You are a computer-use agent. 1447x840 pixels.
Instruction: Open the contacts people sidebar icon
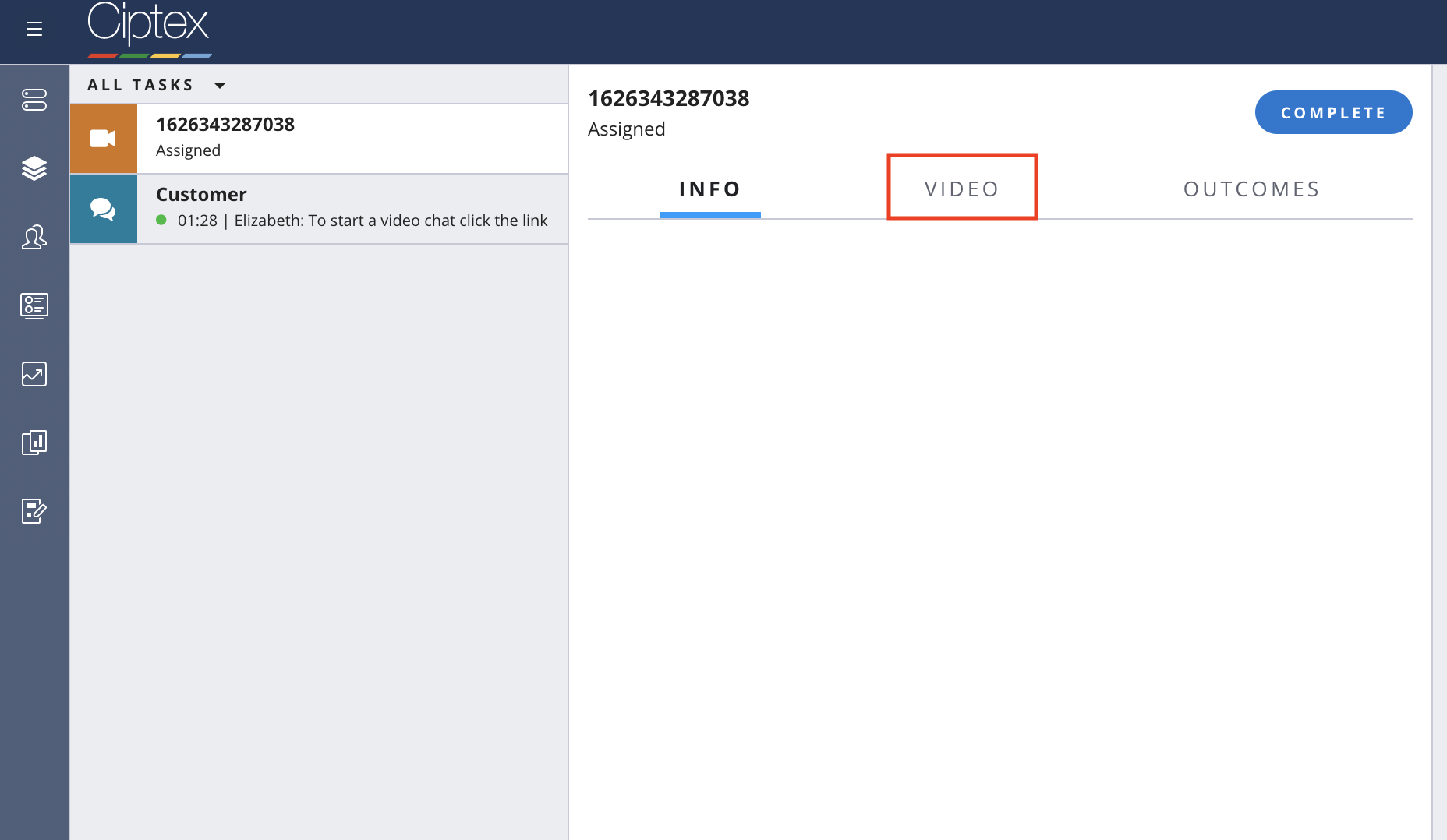(34, 237)
